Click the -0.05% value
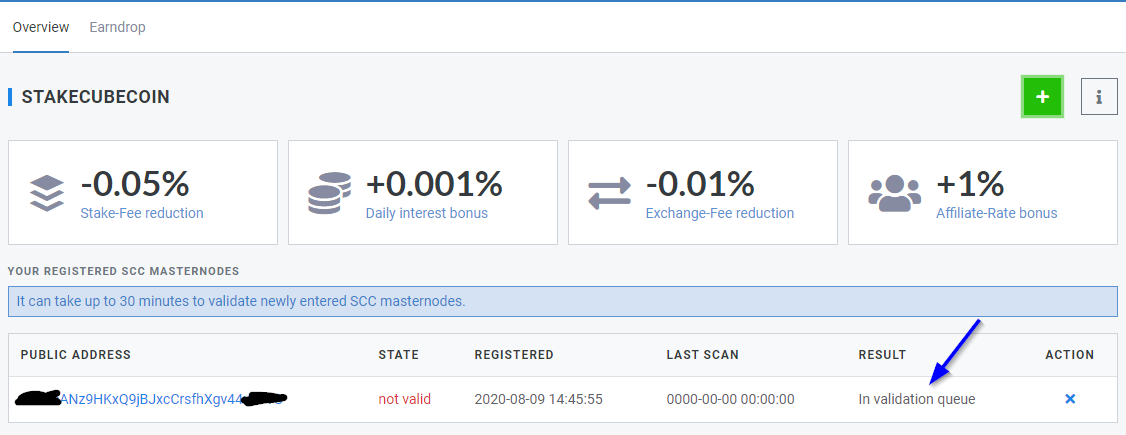The width and height of the screenshot is (1126, 435). point(135,183)
